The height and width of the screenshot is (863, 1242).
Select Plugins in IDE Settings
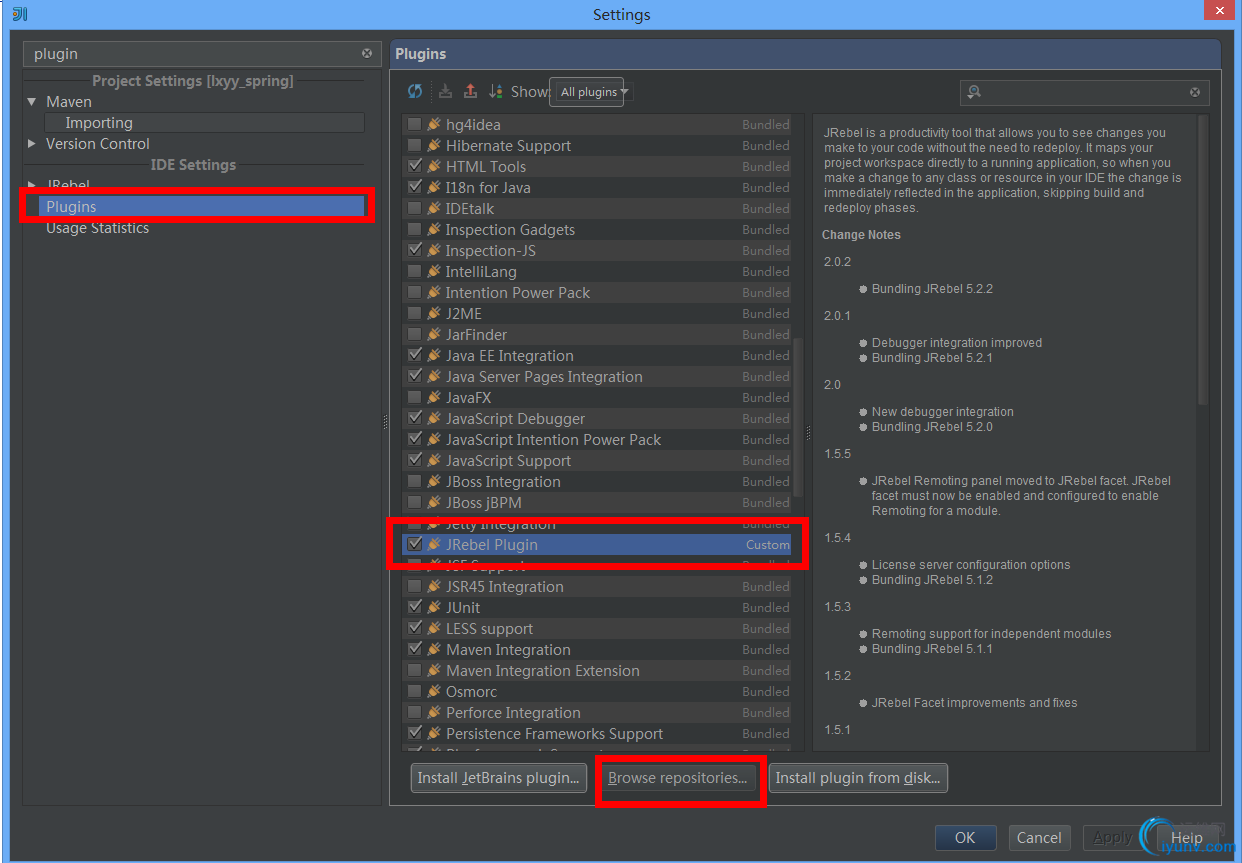point(202,206)
